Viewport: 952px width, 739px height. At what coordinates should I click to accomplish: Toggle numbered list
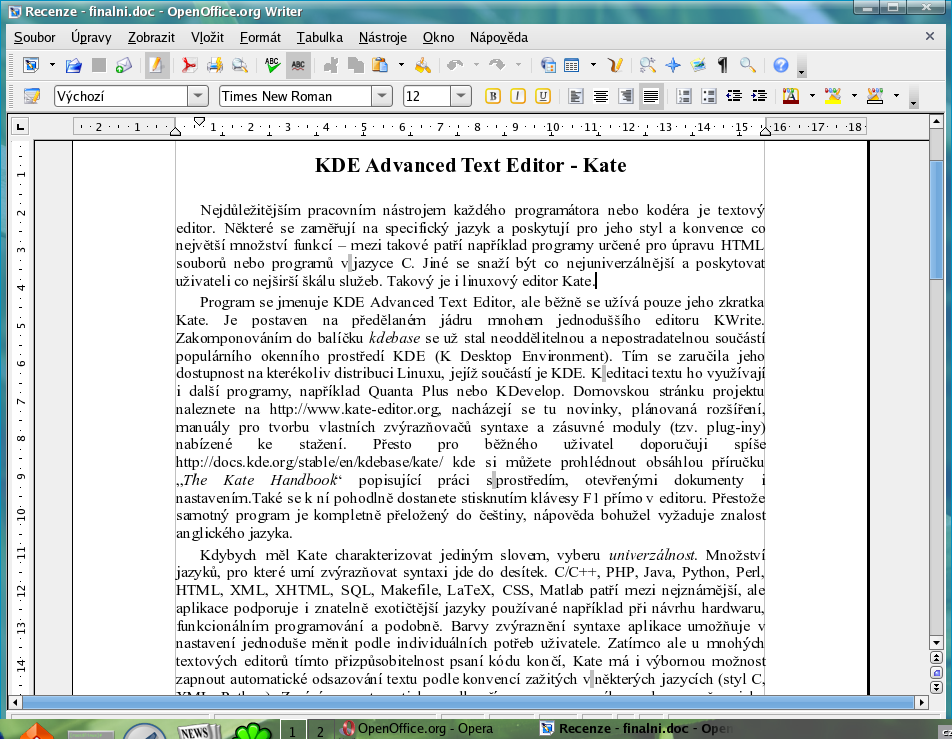[684, 96]
